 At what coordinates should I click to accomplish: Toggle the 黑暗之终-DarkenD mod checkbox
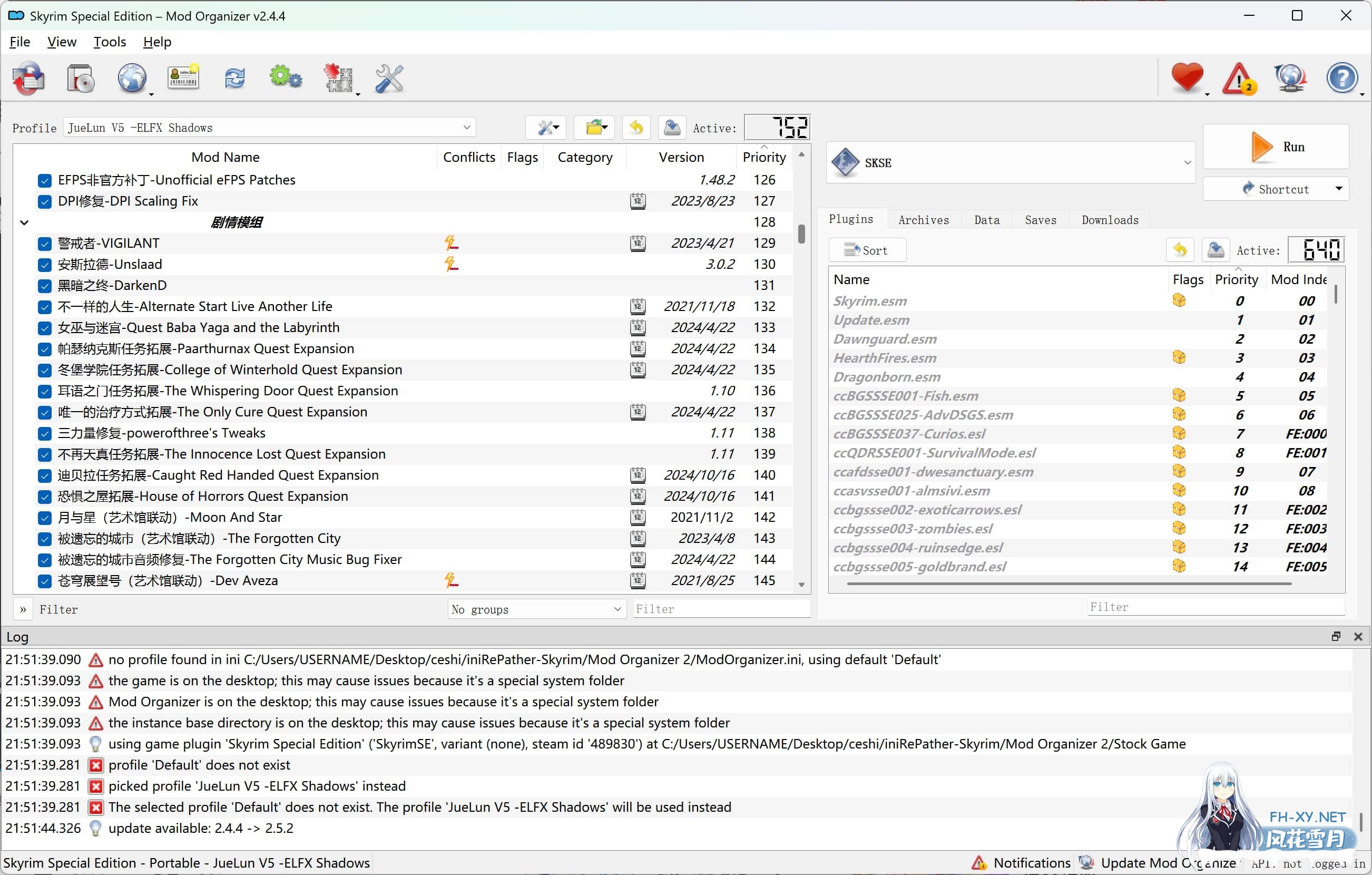(44, 286)
